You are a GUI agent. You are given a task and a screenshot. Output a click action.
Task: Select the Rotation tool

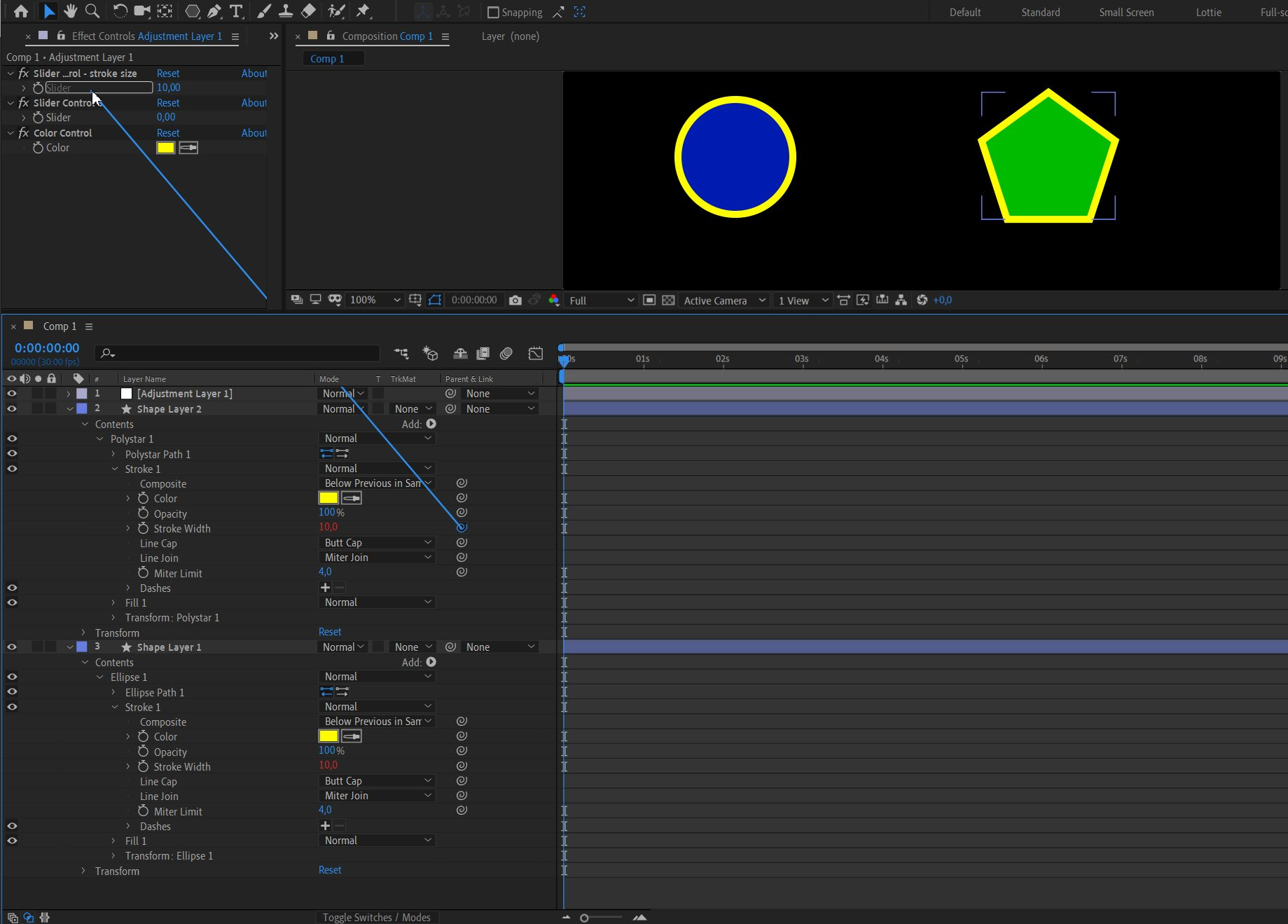(x=120, y=11)
